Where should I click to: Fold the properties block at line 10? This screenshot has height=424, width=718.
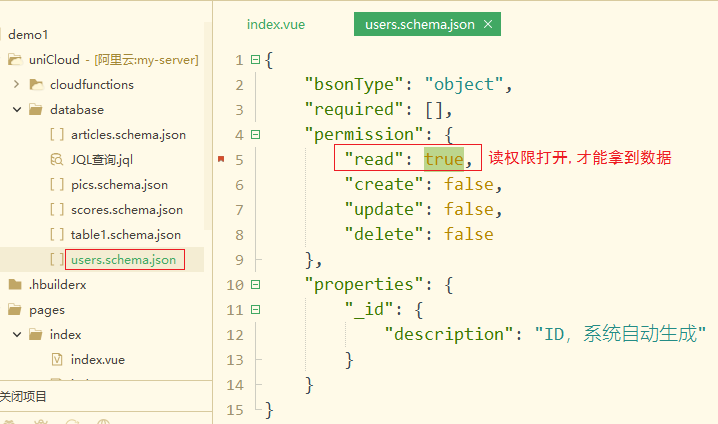click(256, 285)
